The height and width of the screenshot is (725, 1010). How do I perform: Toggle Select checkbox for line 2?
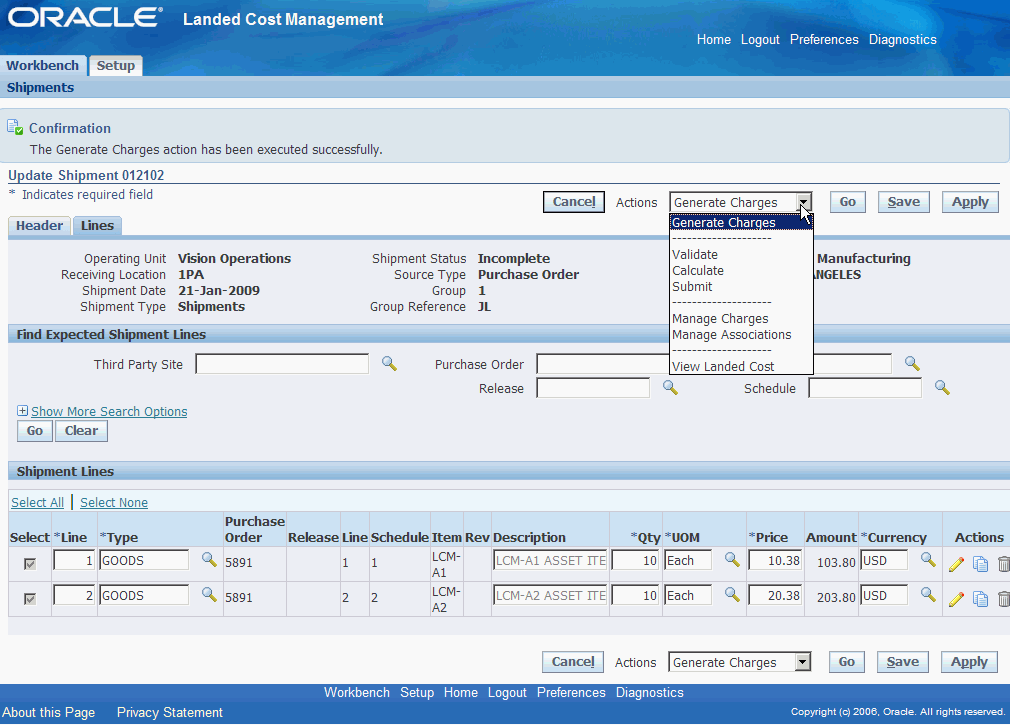pyautogui.click(x=30, y=599)
